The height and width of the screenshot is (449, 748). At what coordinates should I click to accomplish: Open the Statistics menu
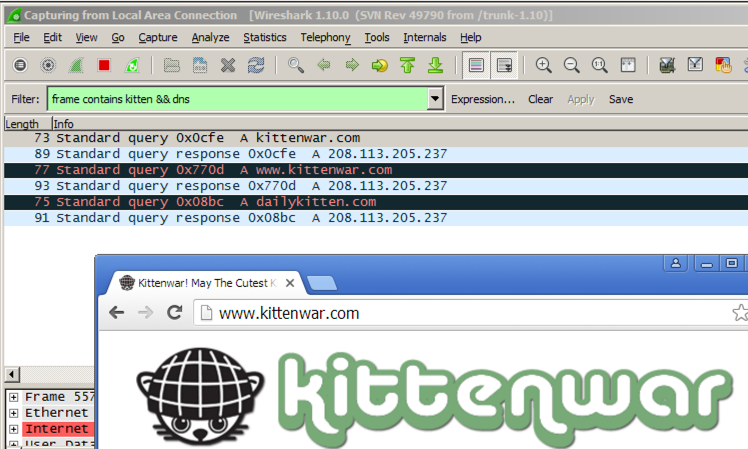(x=265, y=37)
